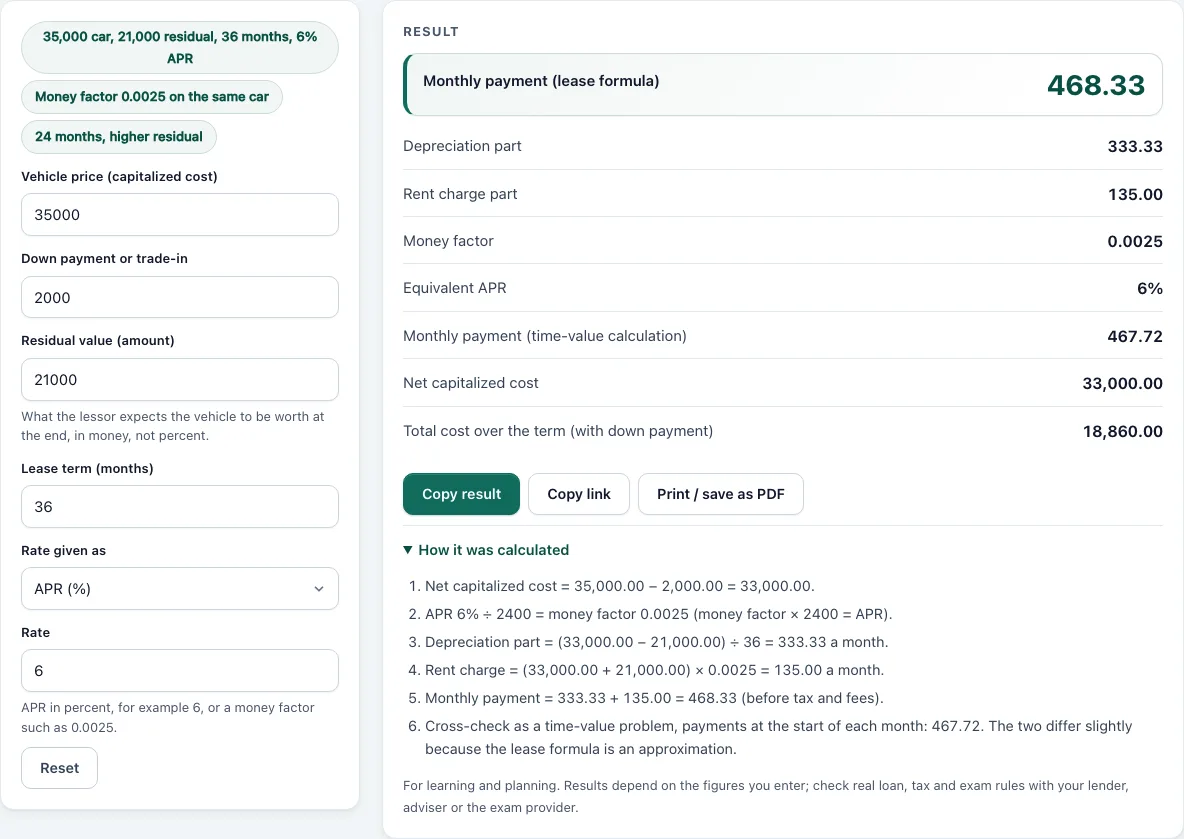Print or save the result as PDF
This screenshot has width=1184, height=839.
click(720, 494)
